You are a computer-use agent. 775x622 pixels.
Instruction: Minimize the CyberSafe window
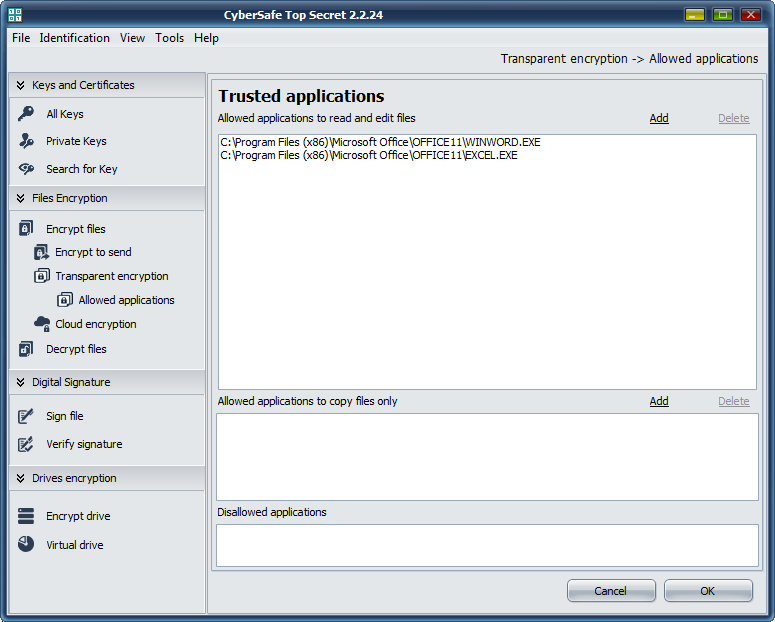click(694, 15)
